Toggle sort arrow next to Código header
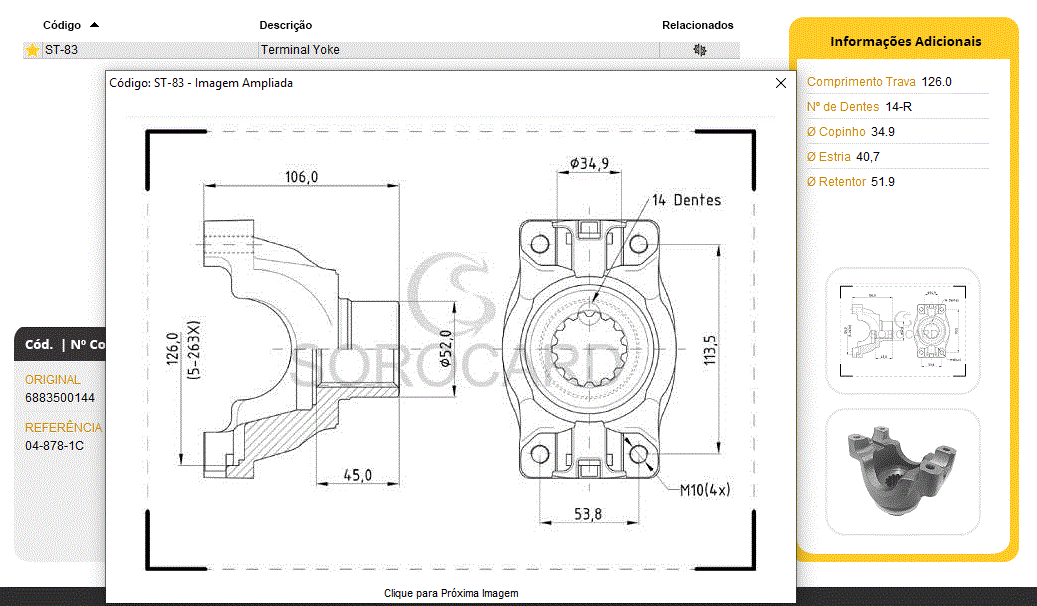Viewport: 1037px width, 606px height. (x=94, y=25)
